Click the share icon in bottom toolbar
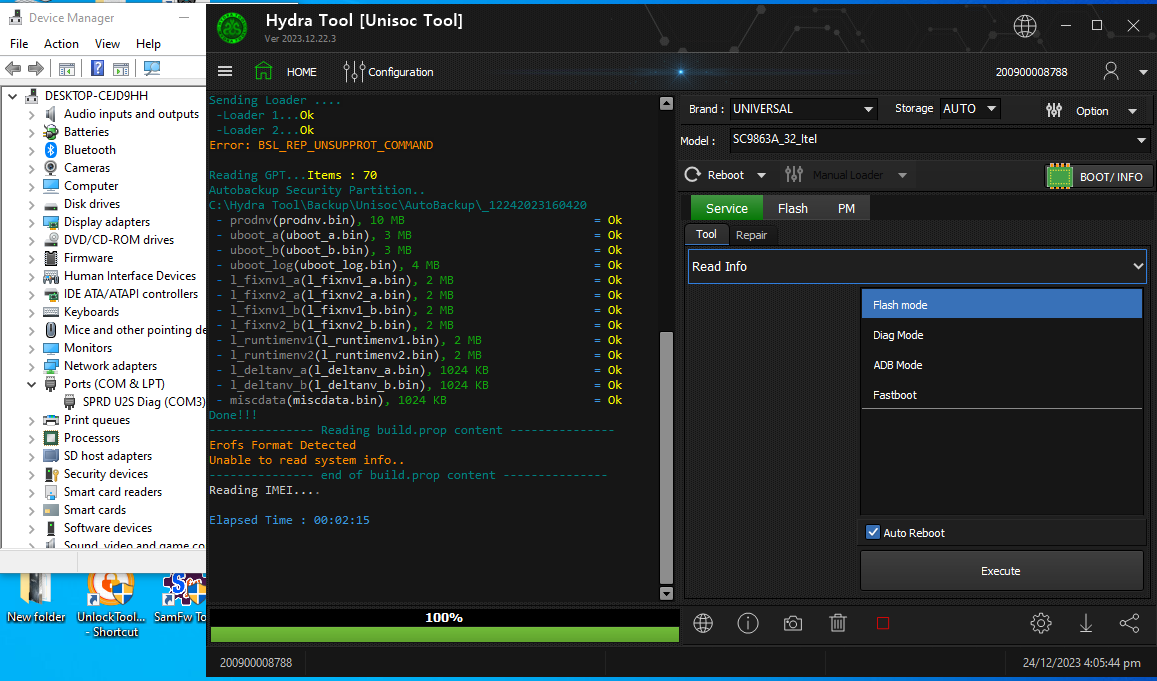Viewport: 1157px width, 681px height. pos(1129,623)
